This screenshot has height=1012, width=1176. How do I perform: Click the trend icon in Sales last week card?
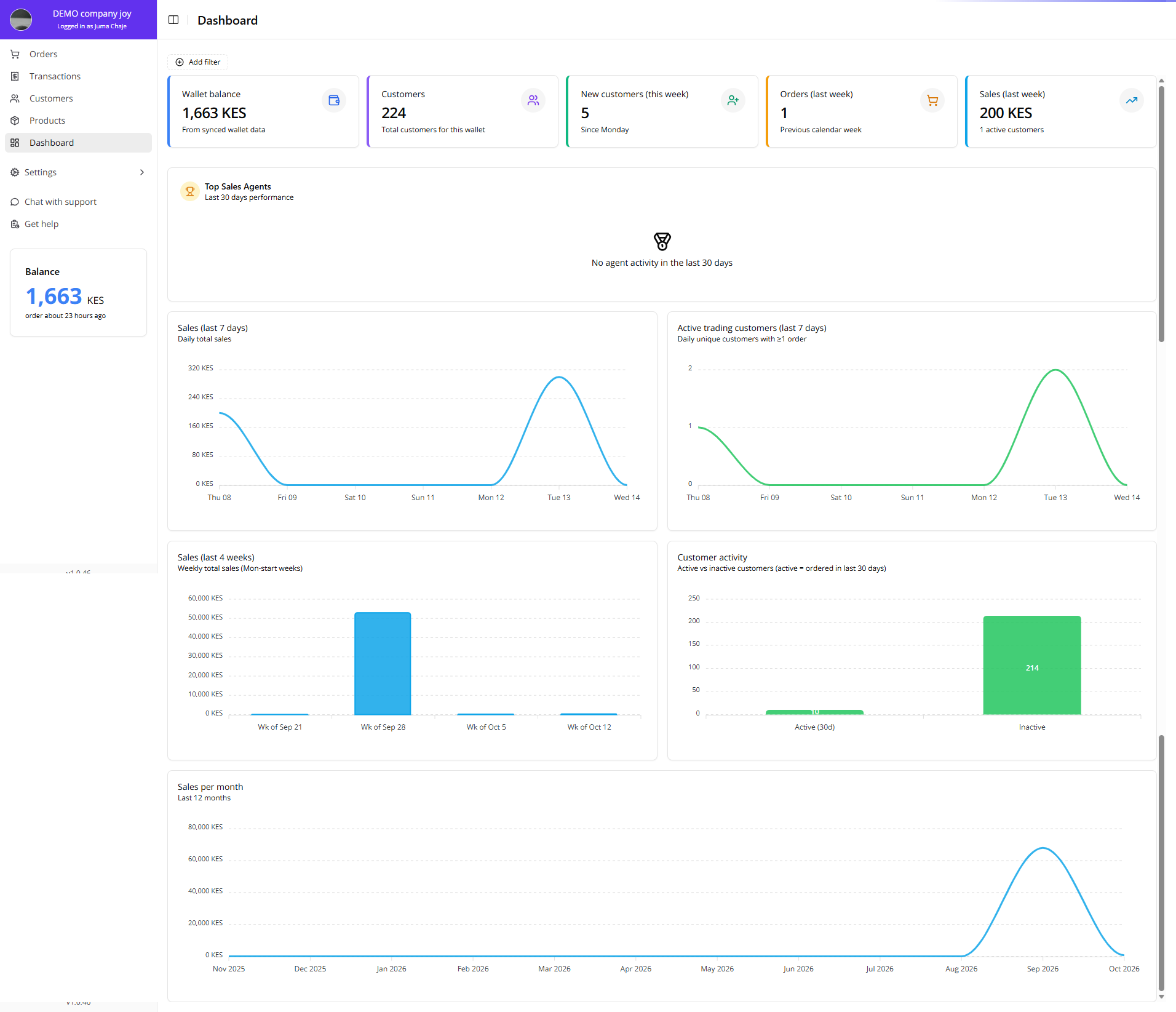(x=1132, y=100)
